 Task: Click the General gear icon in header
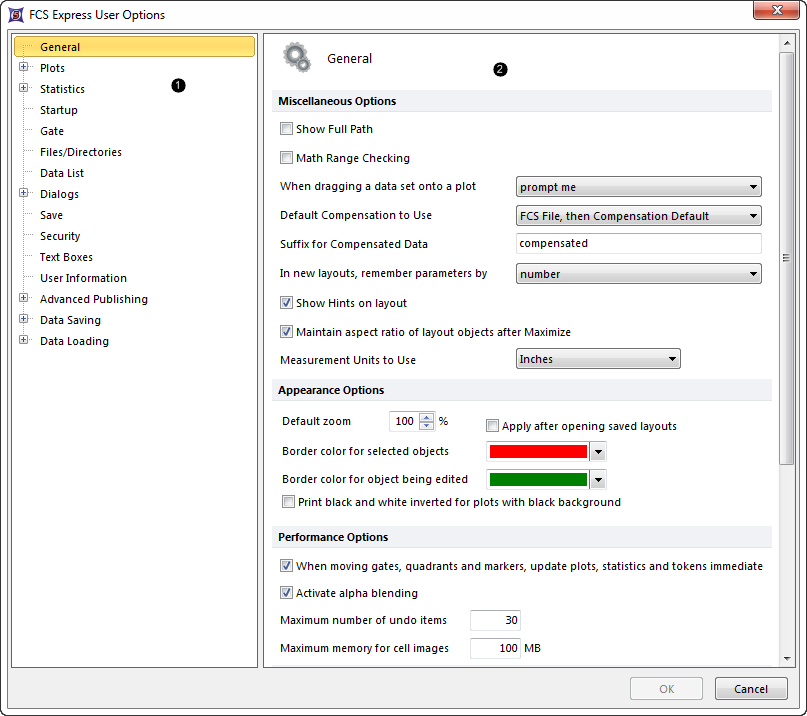click(296, 58)
